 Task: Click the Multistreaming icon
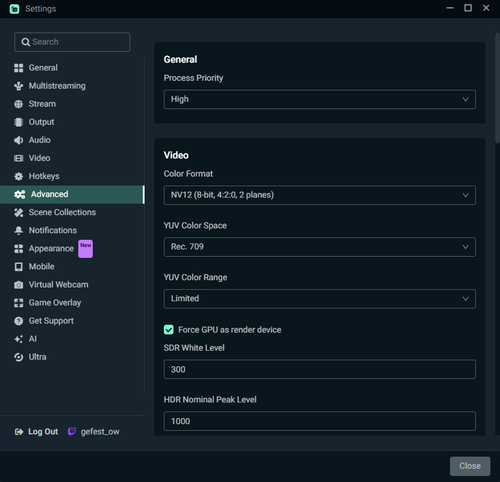(19, 86)
